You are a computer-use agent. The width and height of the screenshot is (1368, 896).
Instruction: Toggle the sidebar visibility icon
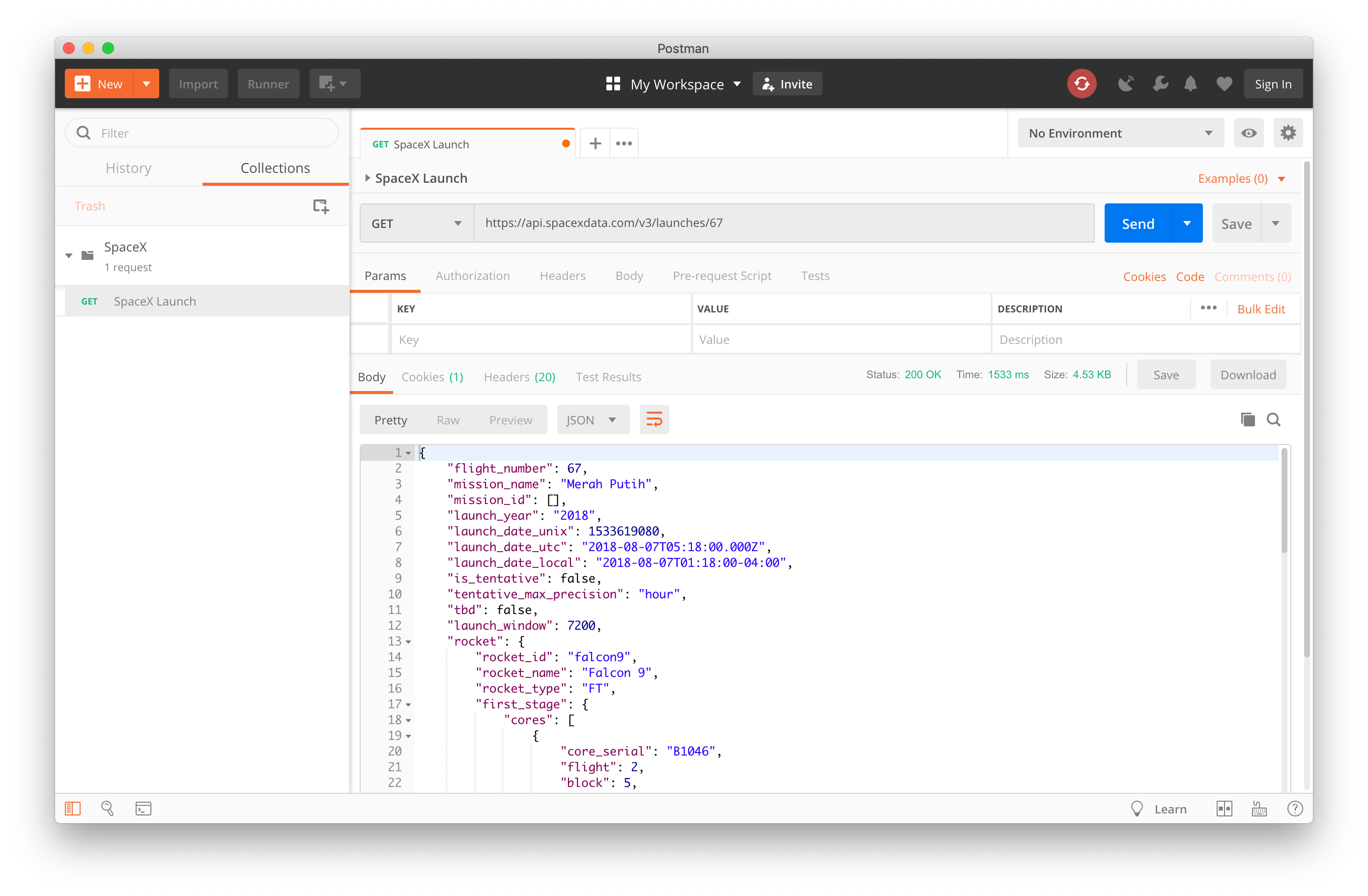click(x=73, y=809)
